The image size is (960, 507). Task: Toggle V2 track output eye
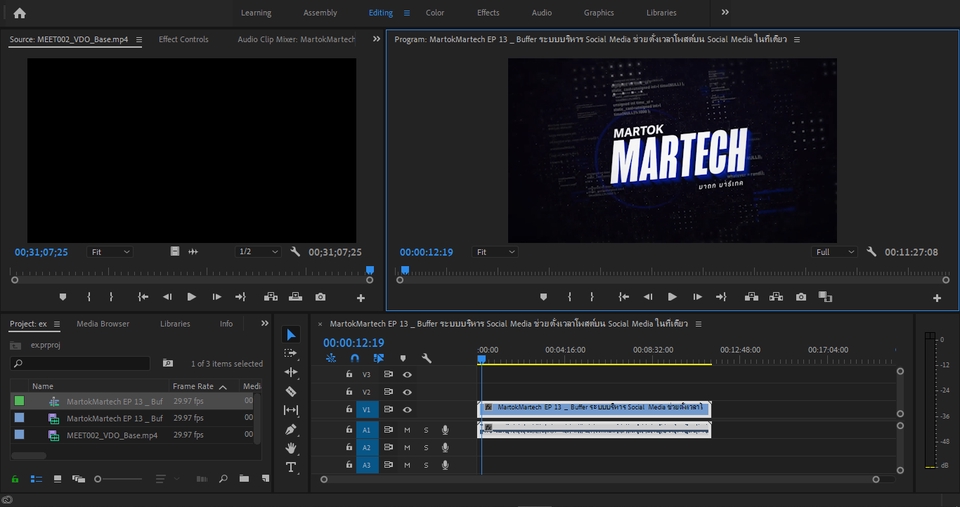[x=407, y=392]
